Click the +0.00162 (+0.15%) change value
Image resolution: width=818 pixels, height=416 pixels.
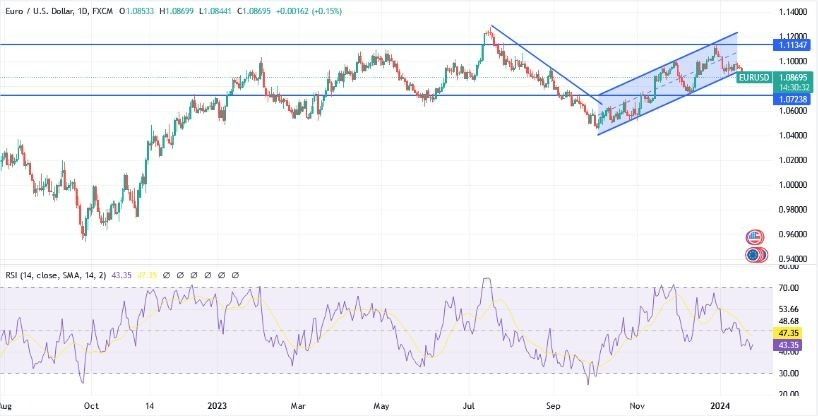tap(309, 11)
